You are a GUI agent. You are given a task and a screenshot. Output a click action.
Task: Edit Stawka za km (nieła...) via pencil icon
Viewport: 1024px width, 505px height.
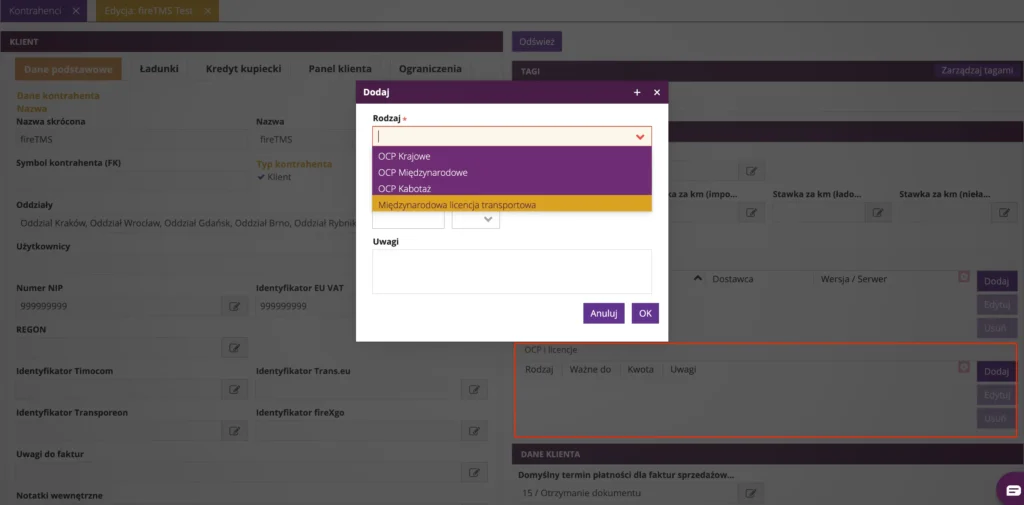(x=1004, y=212)
